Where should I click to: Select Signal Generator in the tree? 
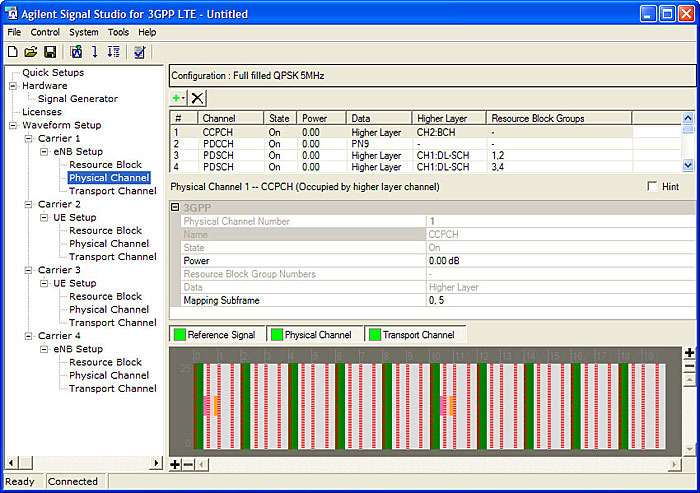(77, 99)
